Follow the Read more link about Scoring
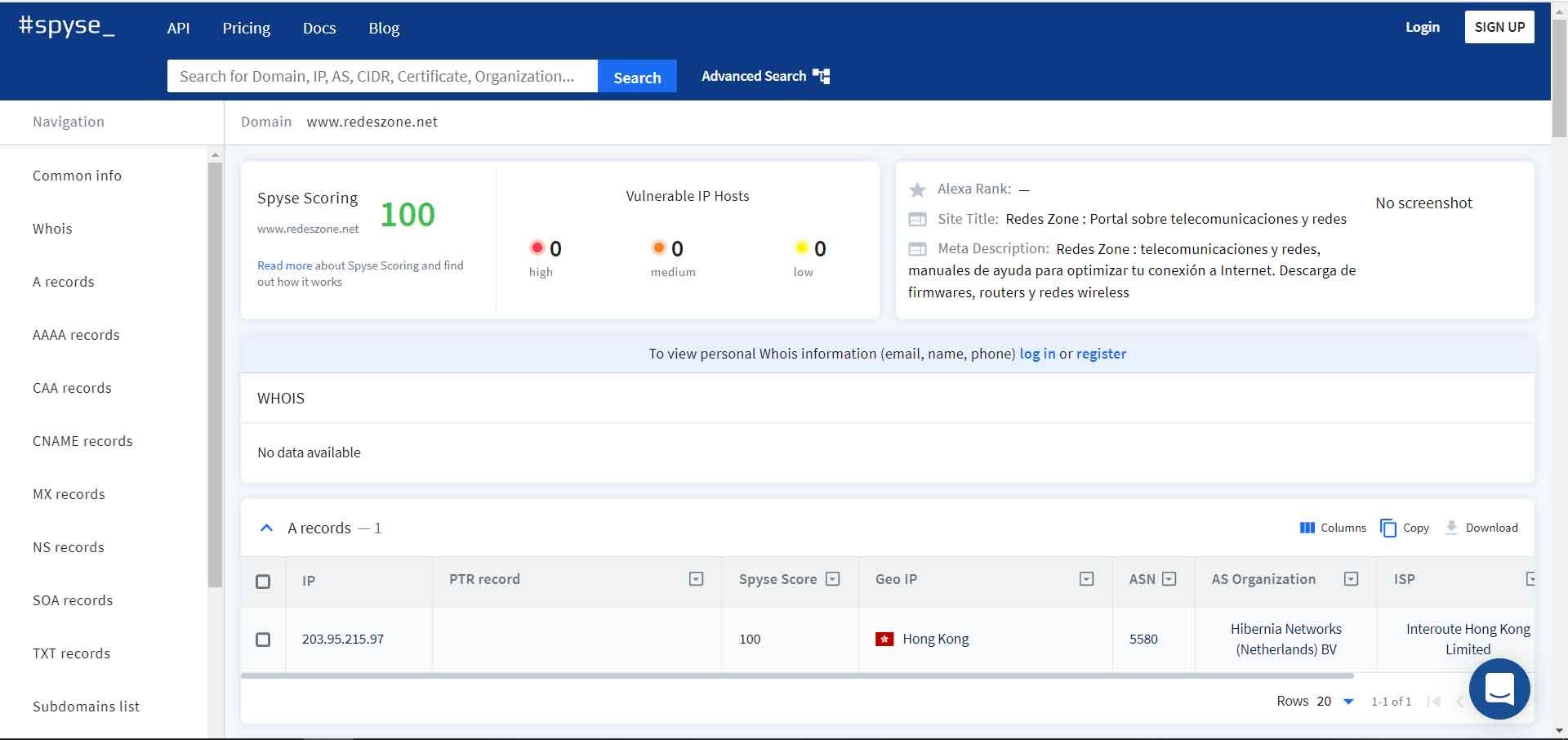The width and height of the screenshot is (1568, 740). pos(284,265)
